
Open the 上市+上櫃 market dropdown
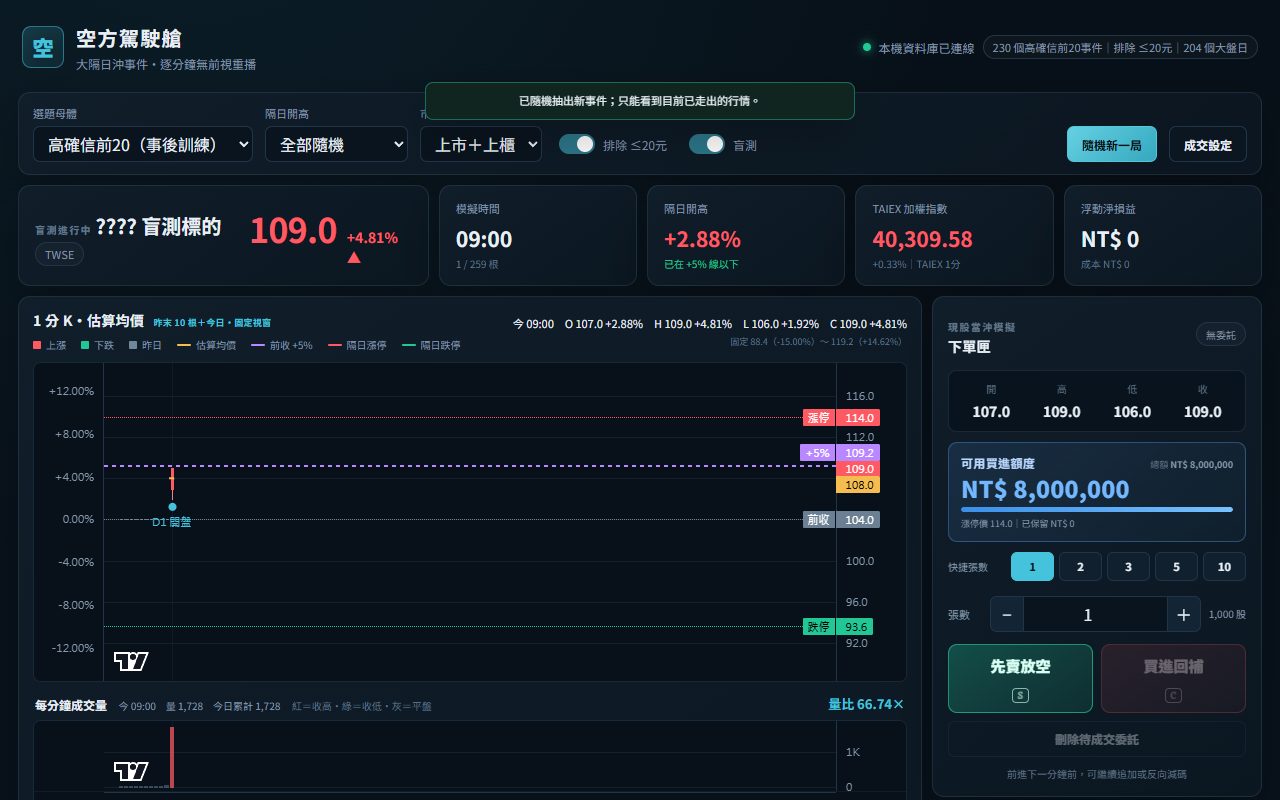click(x=481, y=144)
